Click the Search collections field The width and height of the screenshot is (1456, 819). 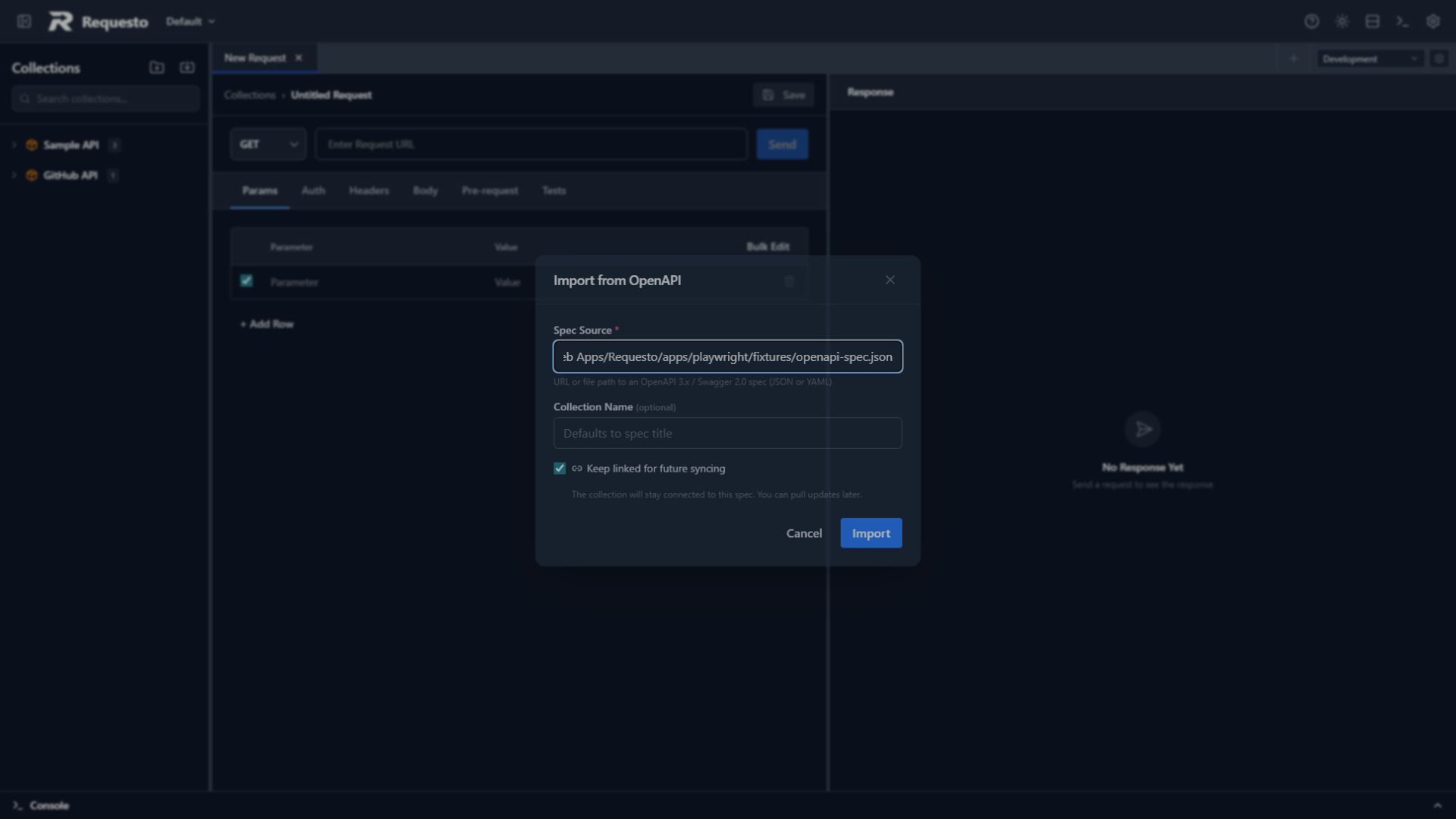(105, 99)
